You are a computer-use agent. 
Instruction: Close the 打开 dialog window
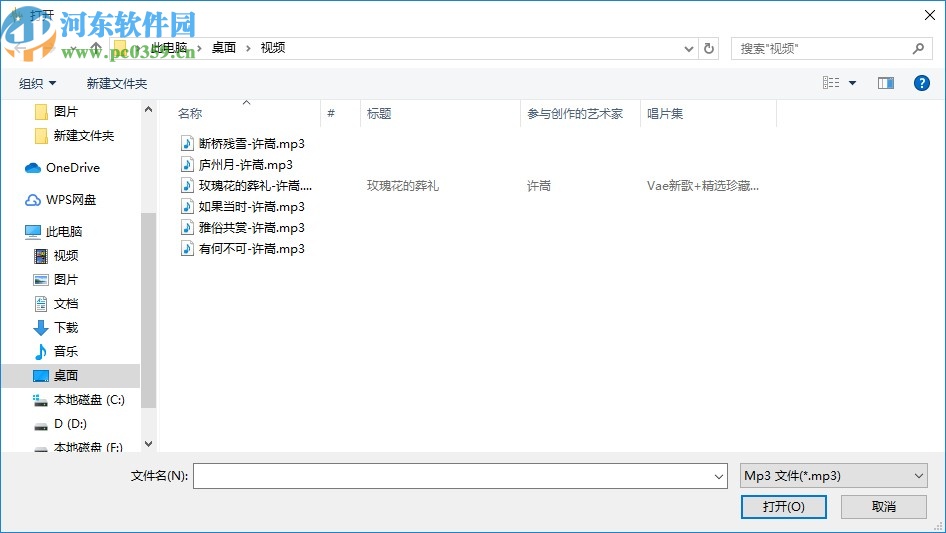point(930,15)
